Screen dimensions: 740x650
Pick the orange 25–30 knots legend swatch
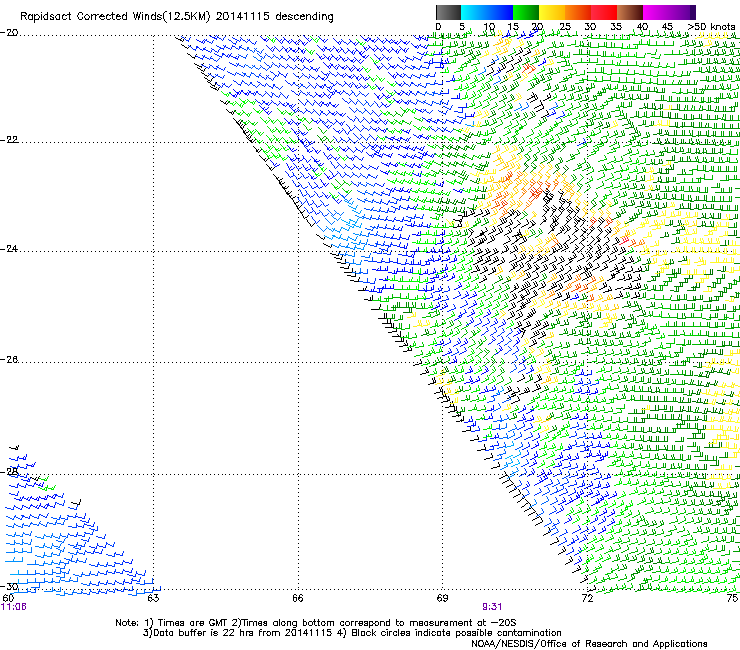pos(578,12)
